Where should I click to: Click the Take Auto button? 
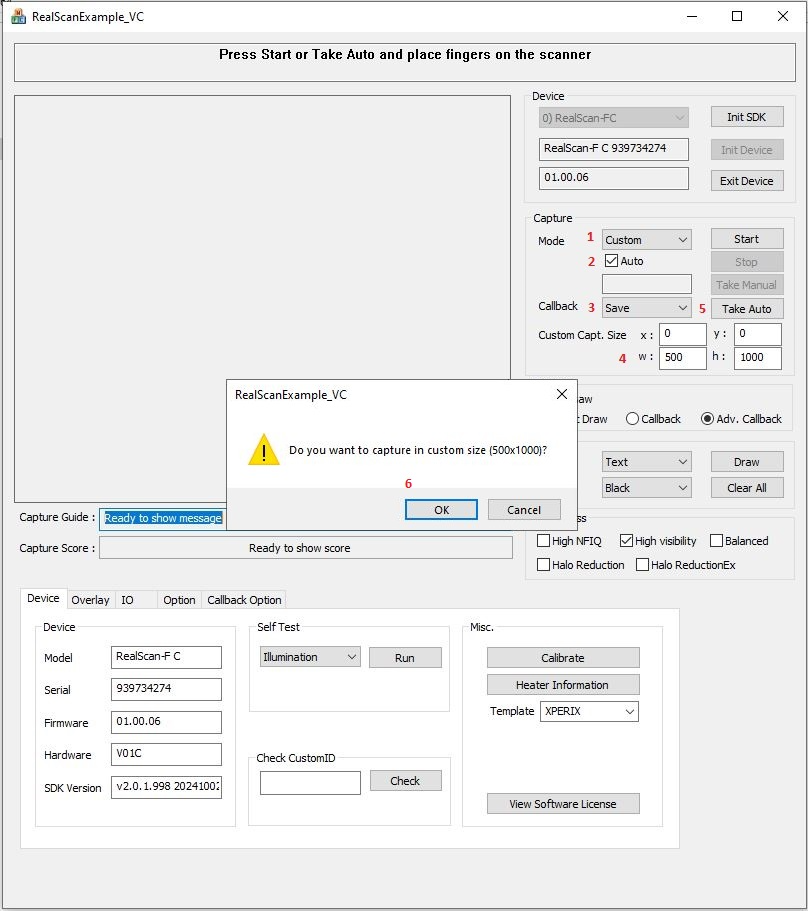[x=747, y=309]
